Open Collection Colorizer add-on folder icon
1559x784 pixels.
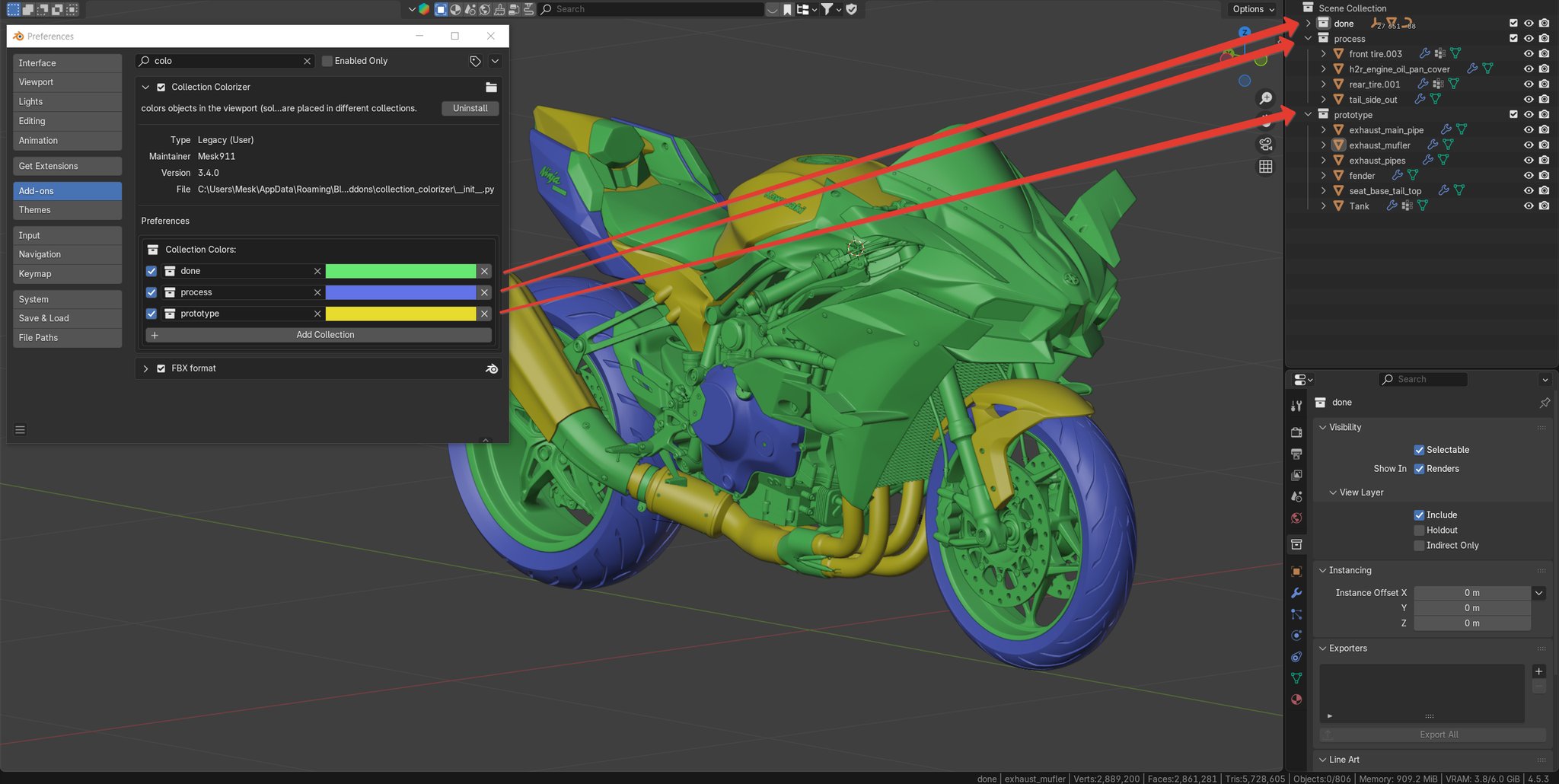pos(491,88)
